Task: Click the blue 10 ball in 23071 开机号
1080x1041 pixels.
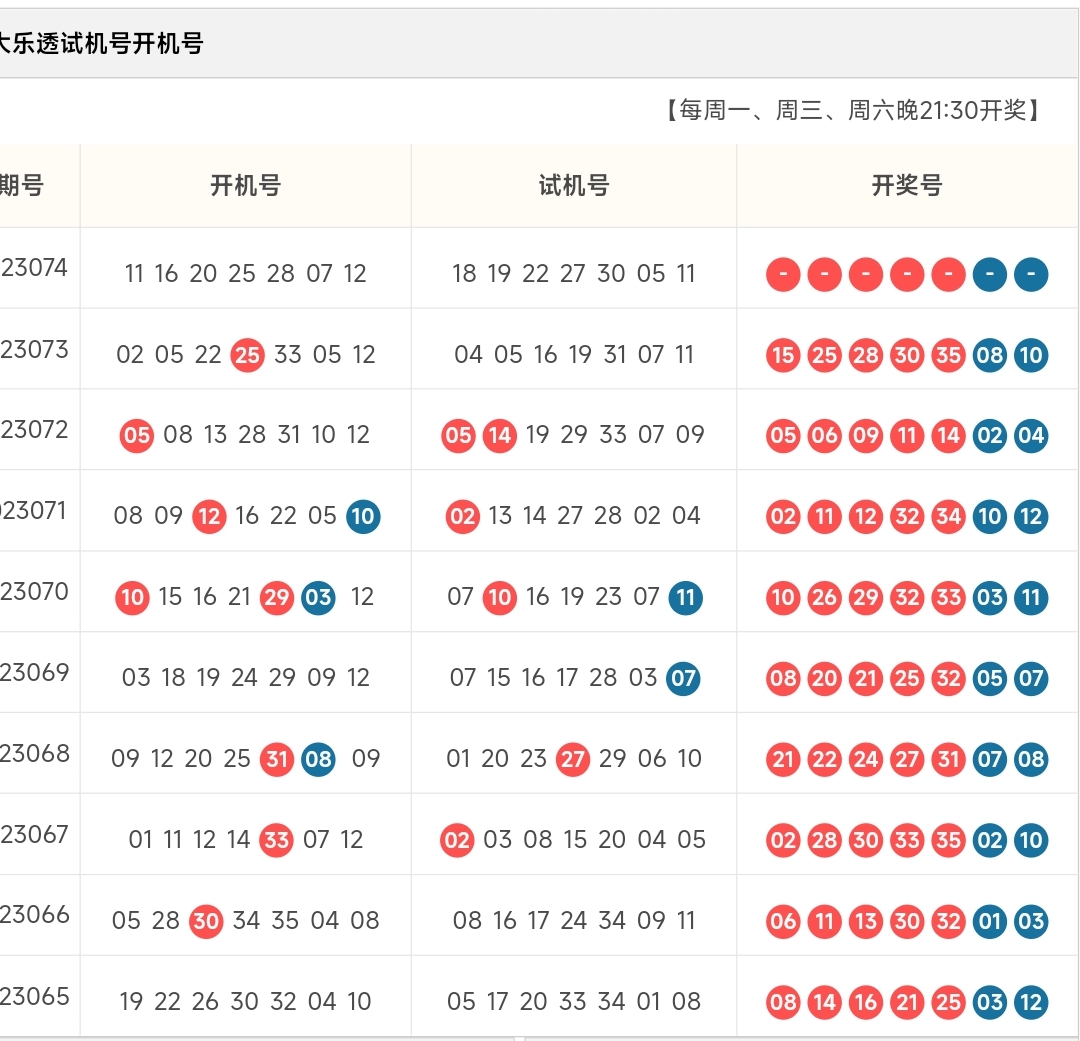Action: pos(363,517)
